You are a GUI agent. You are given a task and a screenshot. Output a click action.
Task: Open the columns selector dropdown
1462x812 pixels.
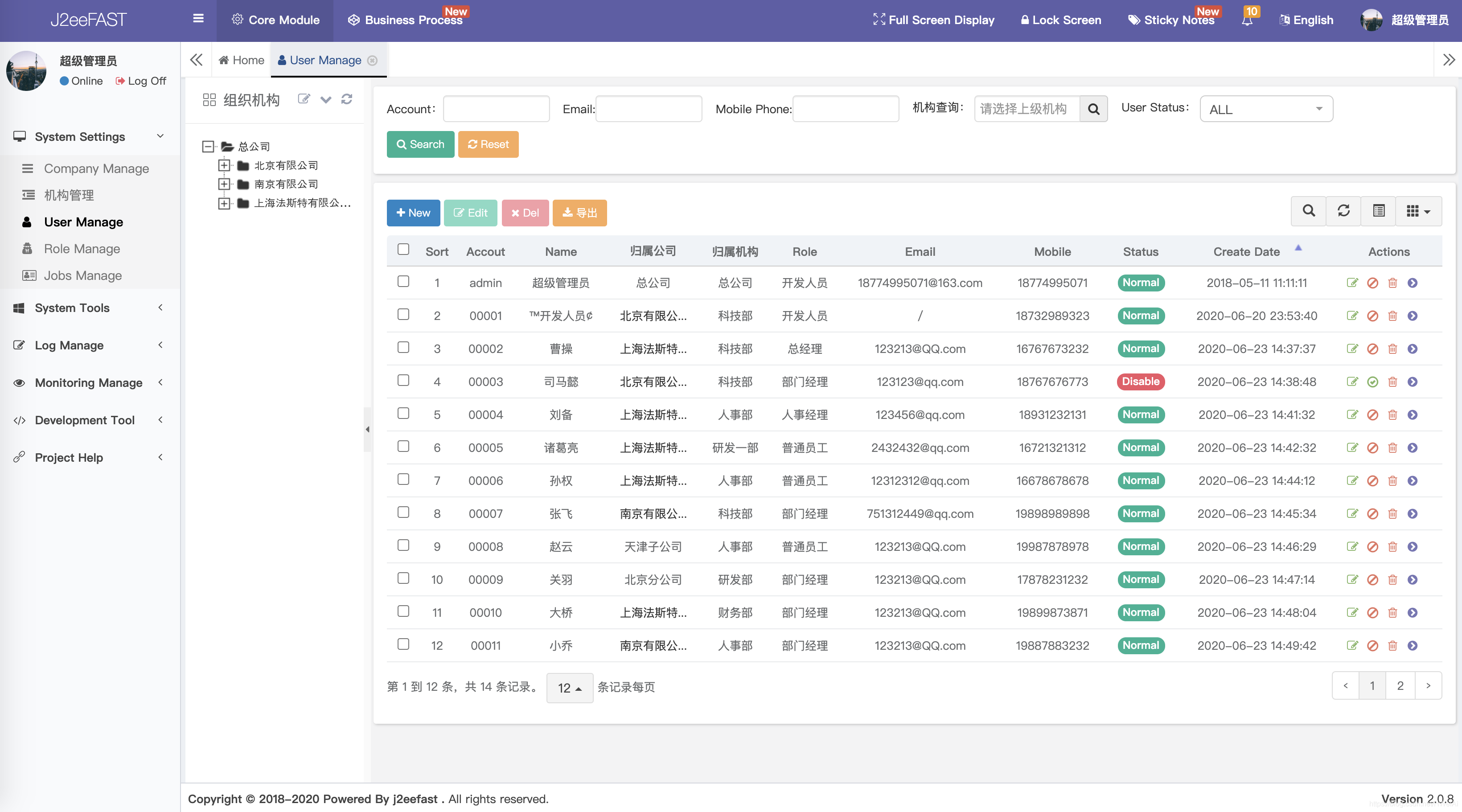(1418, 211)
